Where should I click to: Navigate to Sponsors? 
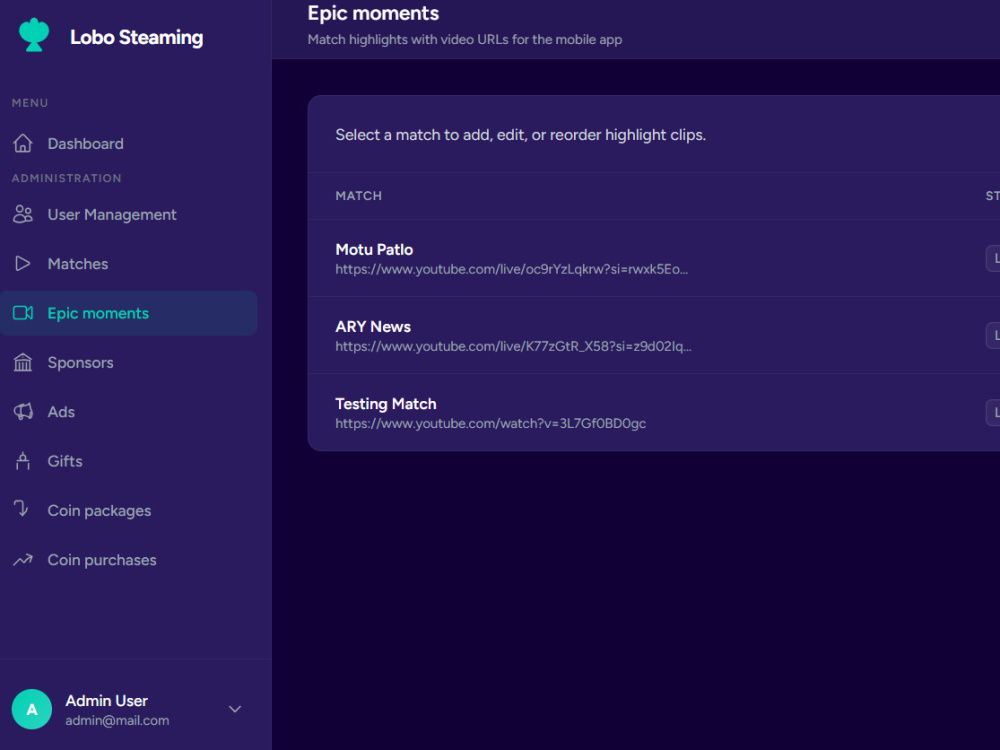(129, 362)
